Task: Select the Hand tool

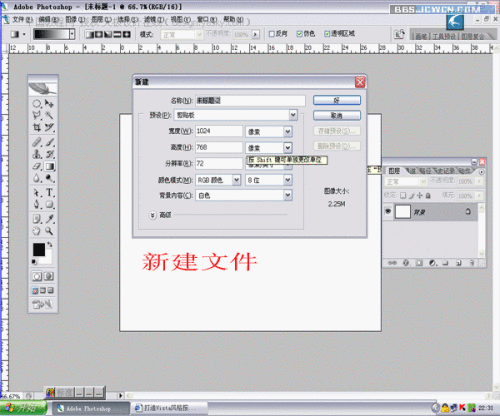Action: [36, 231]
